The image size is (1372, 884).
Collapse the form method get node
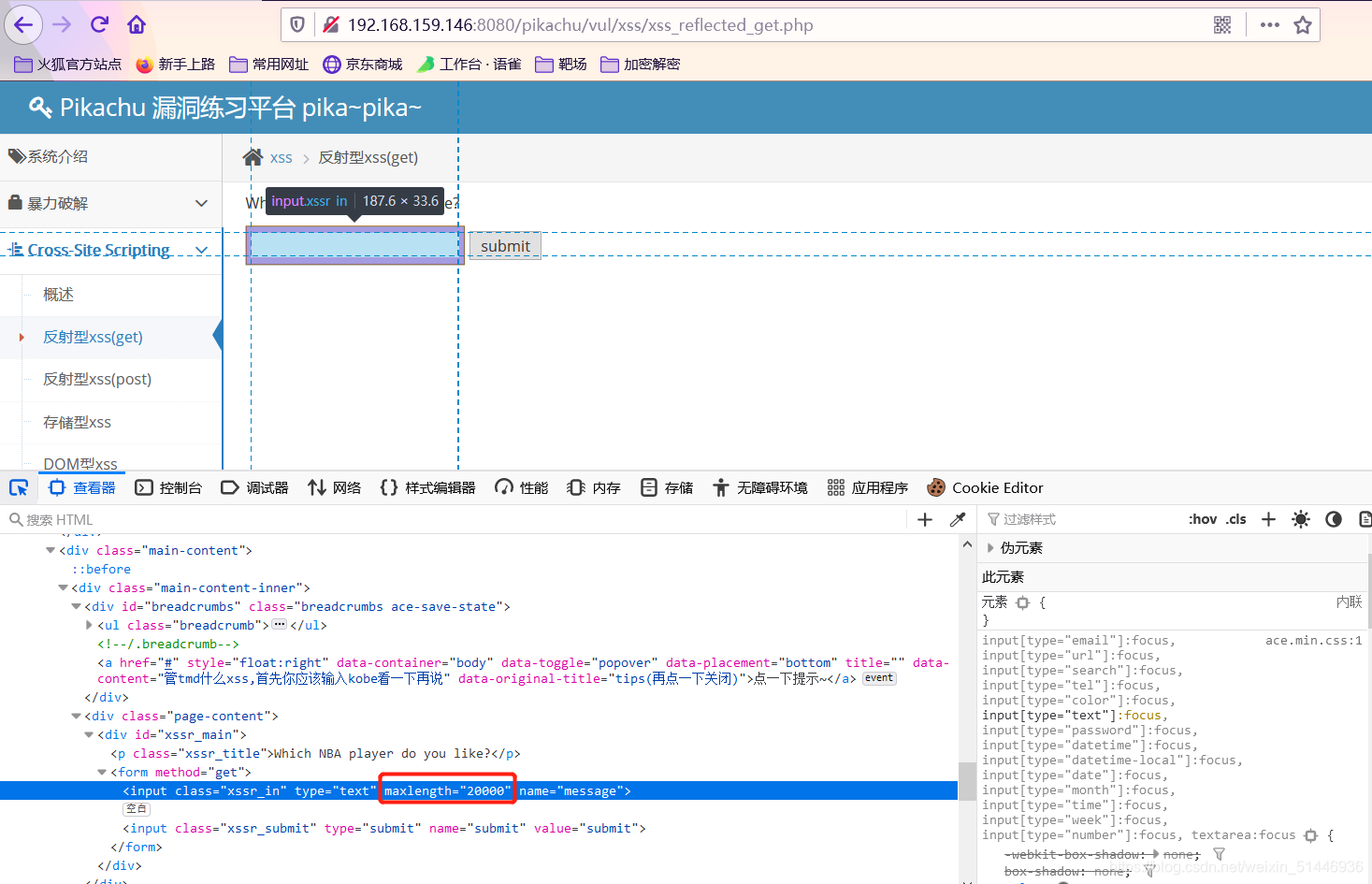tap(102, 772)
